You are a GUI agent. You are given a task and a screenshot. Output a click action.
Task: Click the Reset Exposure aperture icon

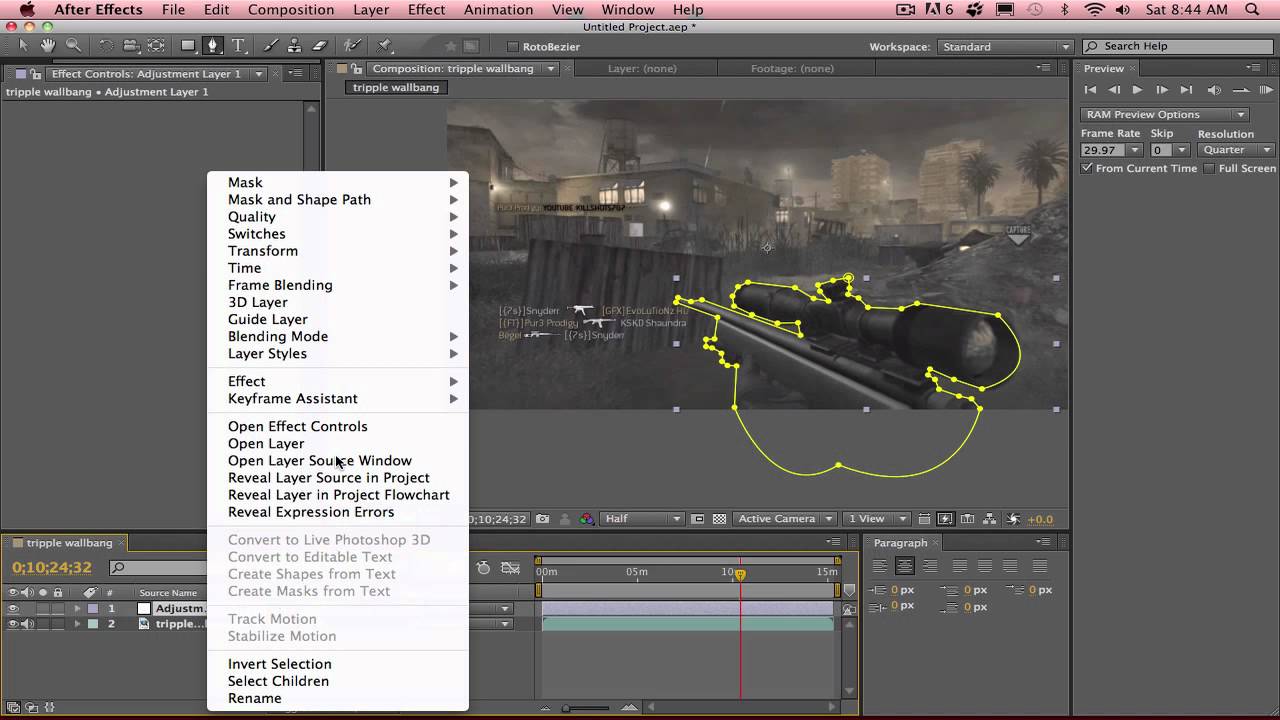(x=1013, y=519)
